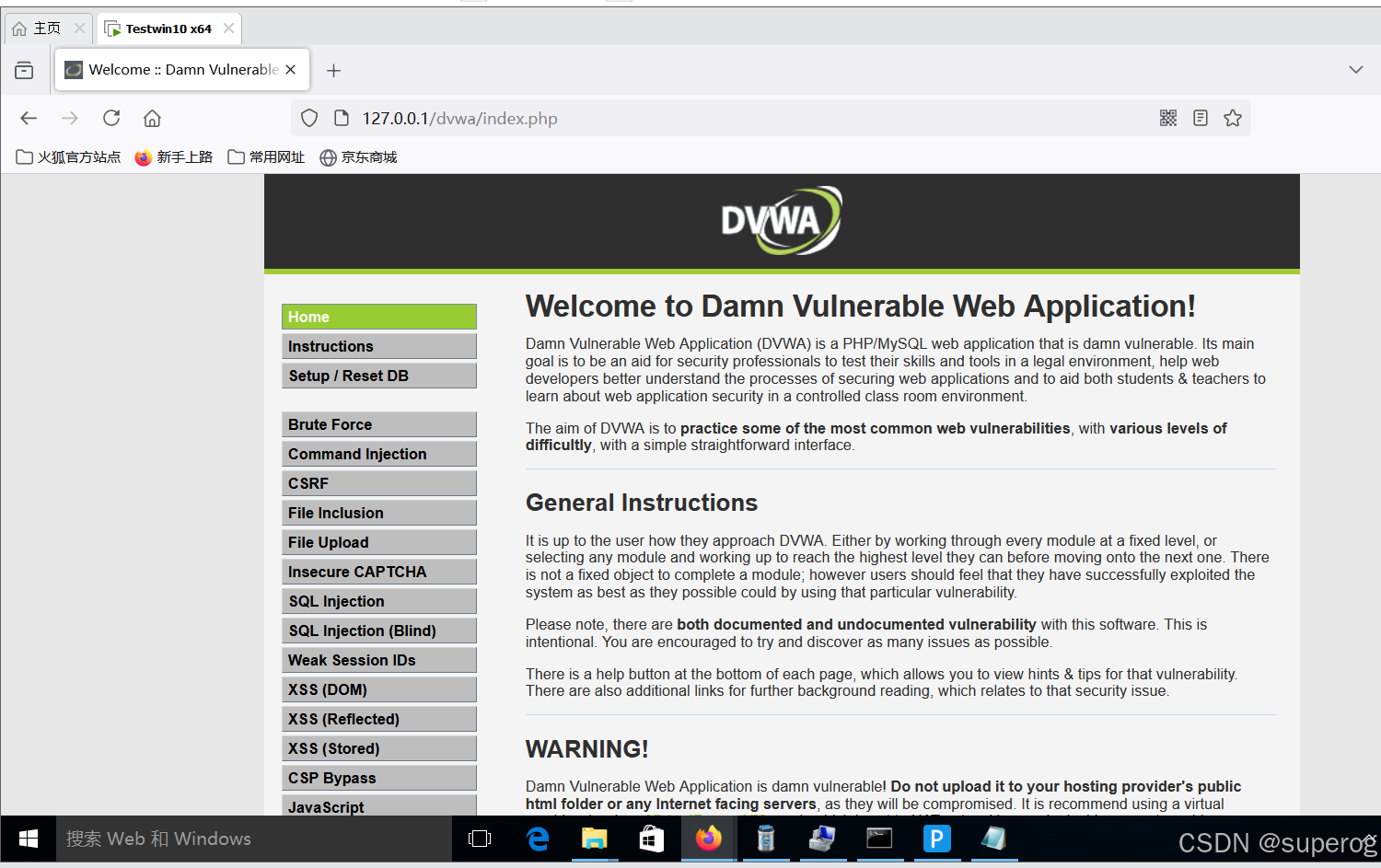The width and height of the screenshot is (1381, 868).
Task: Open the 新手上路 bookmark
Action: [x=173, y=157]
